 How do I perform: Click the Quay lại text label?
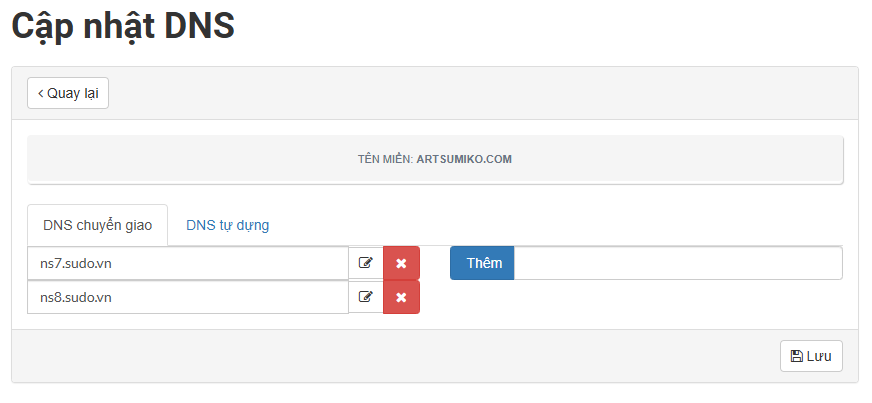[x=73, y=93]
